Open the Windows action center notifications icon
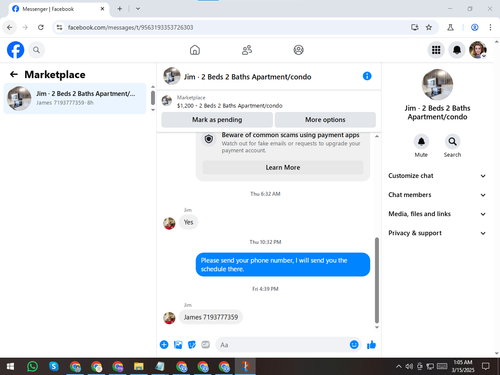Screen dimensions: 500x375 coord(486,367)
